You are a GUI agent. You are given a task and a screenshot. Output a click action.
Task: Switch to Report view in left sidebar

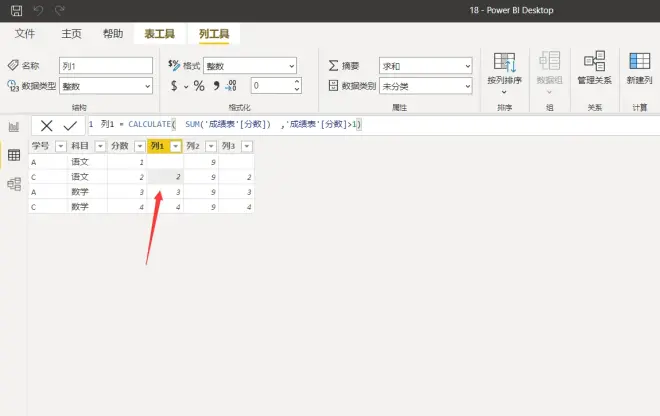click(x=14, y=127)
